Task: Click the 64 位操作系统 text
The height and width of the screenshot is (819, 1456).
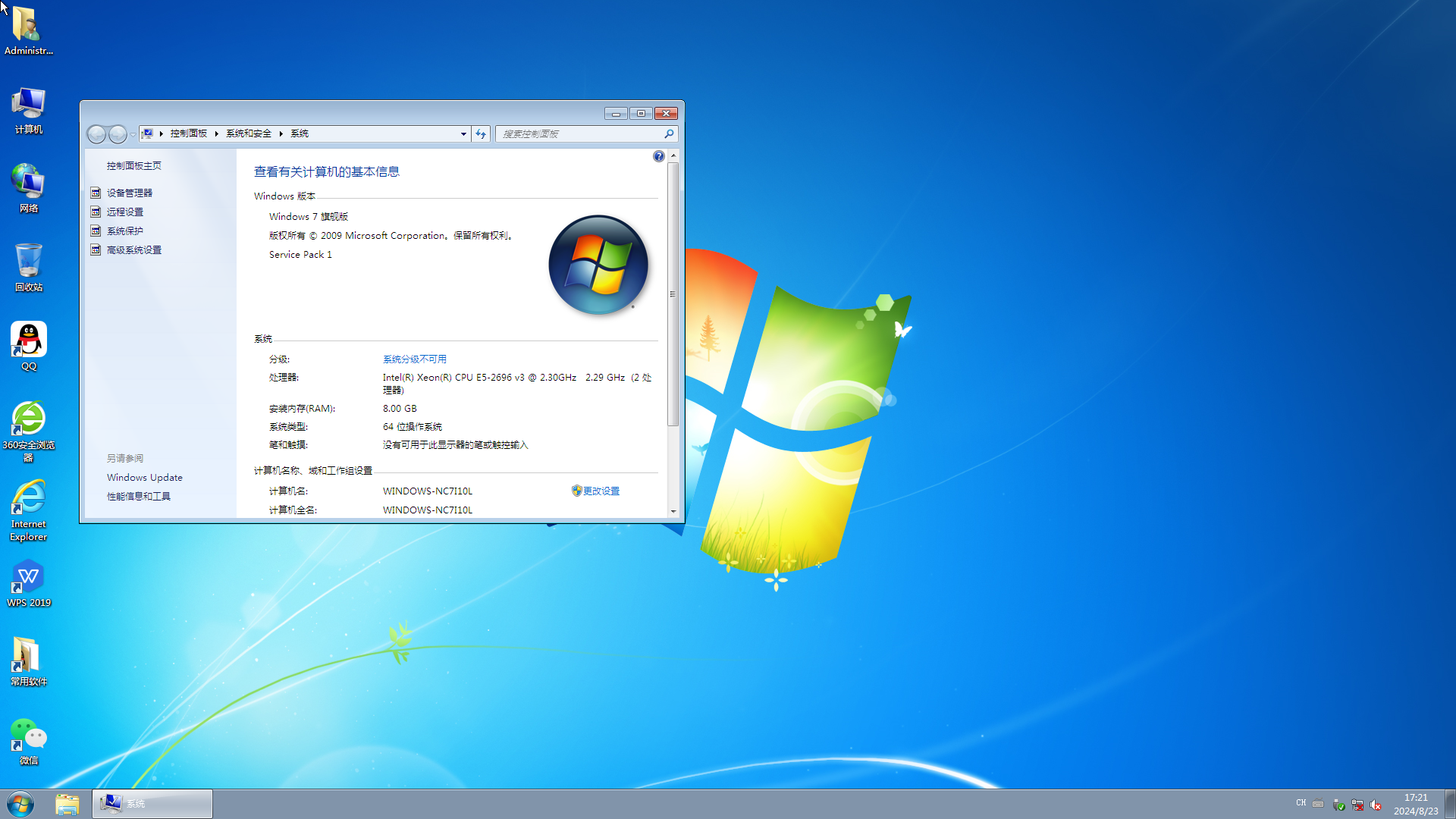Action: click(x=413, y=426)
